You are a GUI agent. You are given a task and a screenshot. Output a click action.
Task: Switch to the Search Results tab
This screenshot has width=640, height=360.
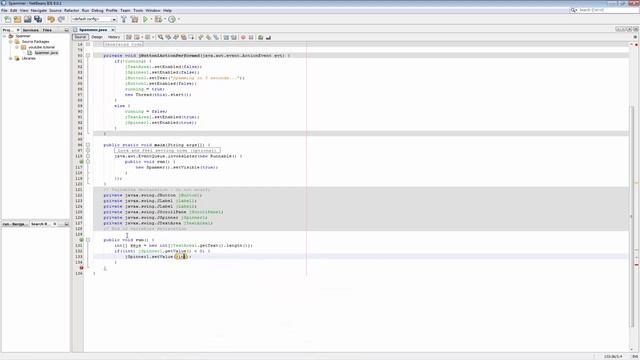40,224
